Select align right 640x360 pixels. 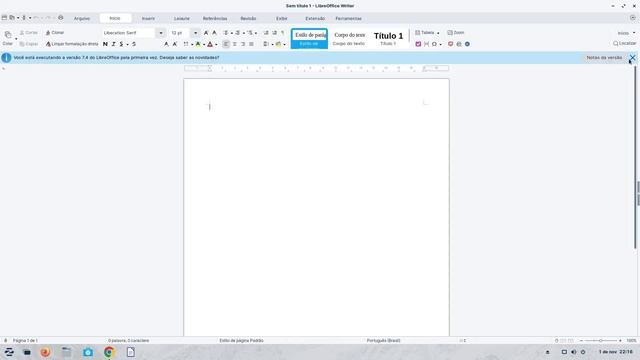click(x=243, y=44)
